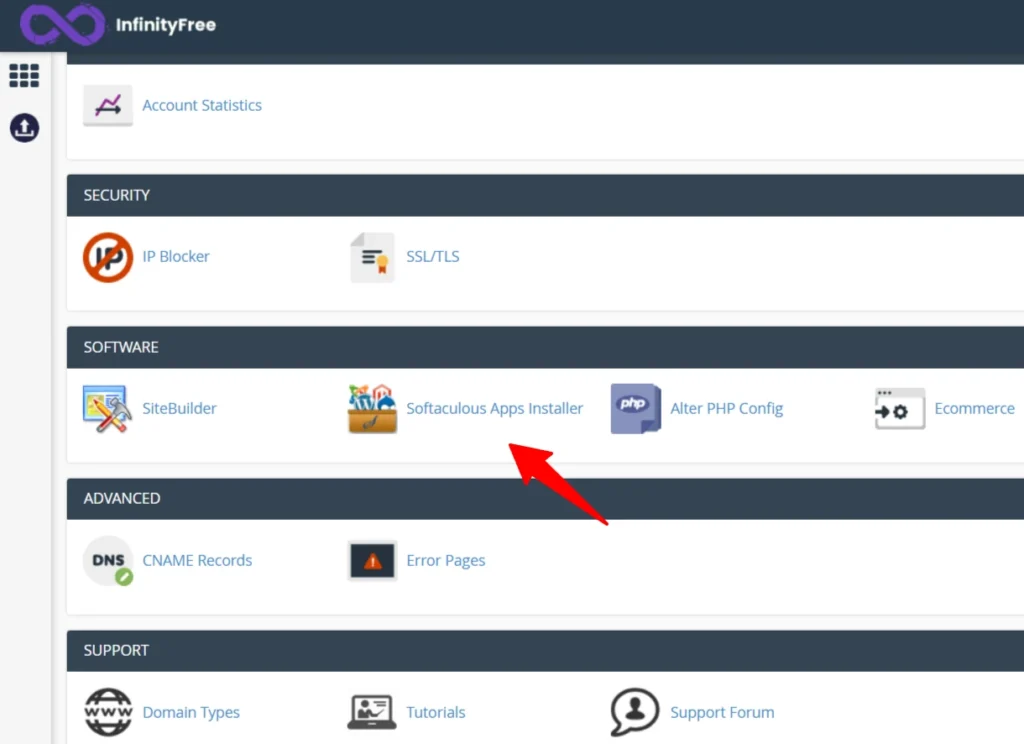The image size is (1024, 744).
Task: Click the Support Forum speech bubble icon
Action: click(x=634, y=712)
